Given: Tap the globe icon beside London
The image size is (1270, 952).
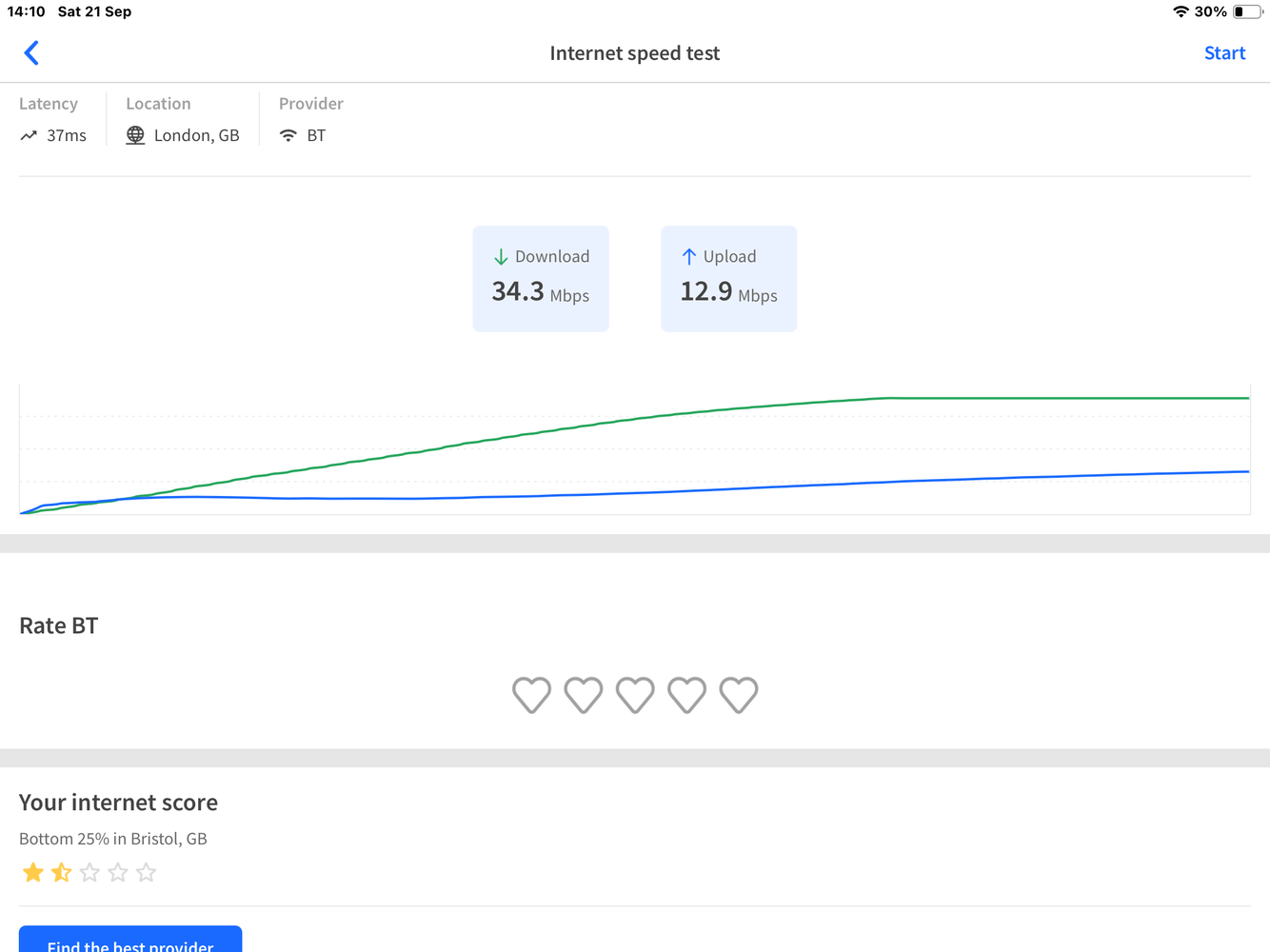Looking at the screenshot, I should 135,135.
